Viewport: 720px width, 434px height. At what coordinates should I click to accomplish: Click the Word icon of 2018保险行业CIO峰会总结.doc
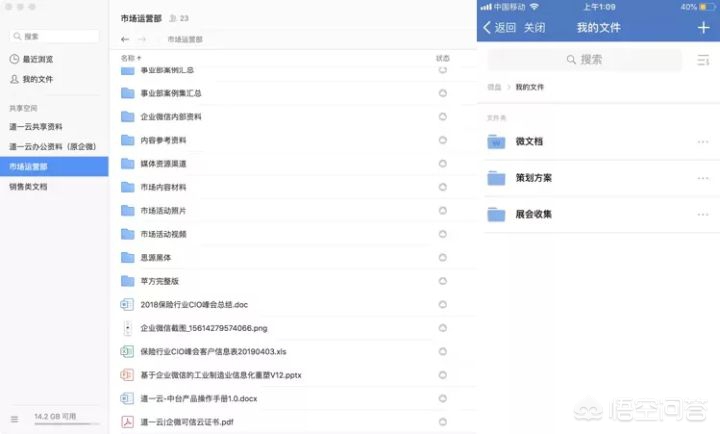(x=127, y=304)
